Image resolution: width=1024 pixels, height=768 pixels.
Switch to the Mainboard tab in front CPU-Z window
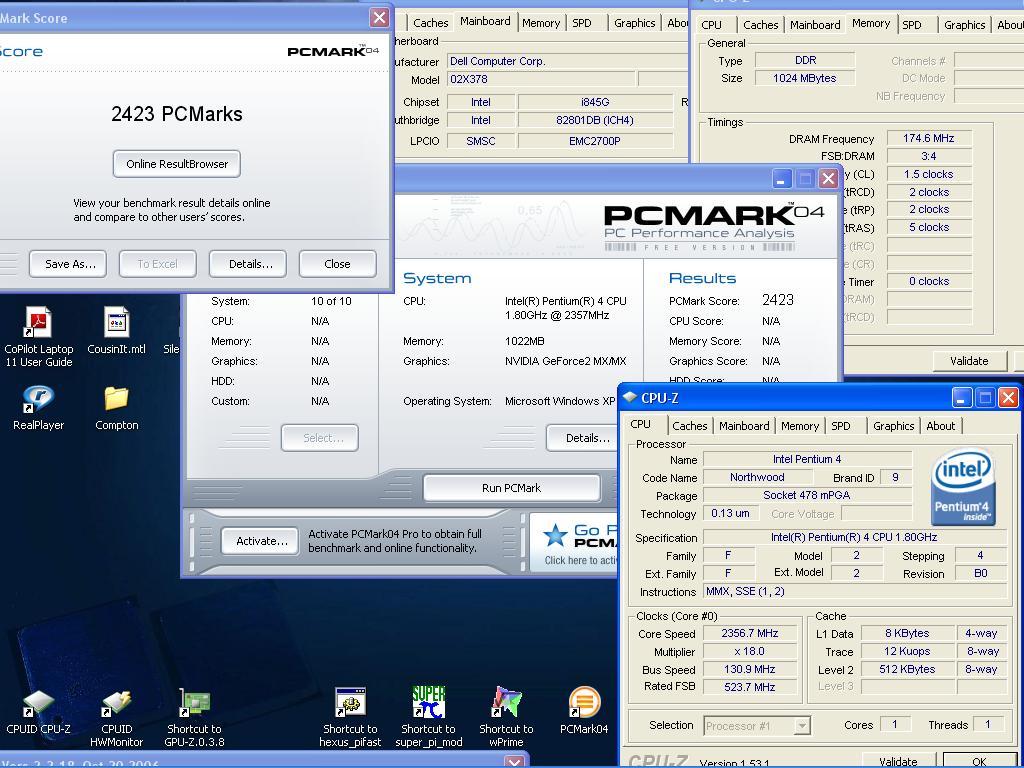744,426
